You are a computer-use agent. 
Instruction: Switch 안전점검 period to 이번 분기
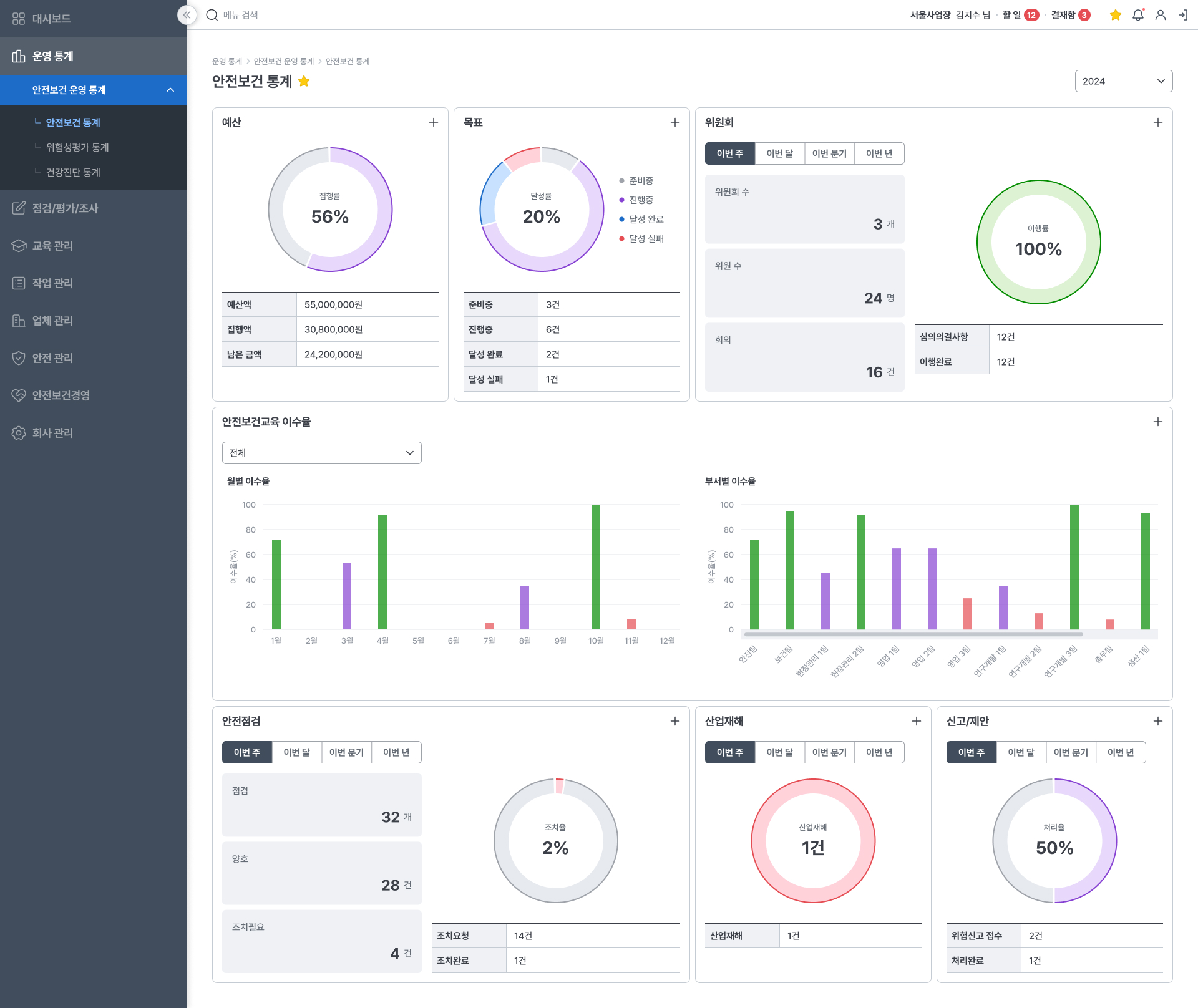[x=346, y=752]
